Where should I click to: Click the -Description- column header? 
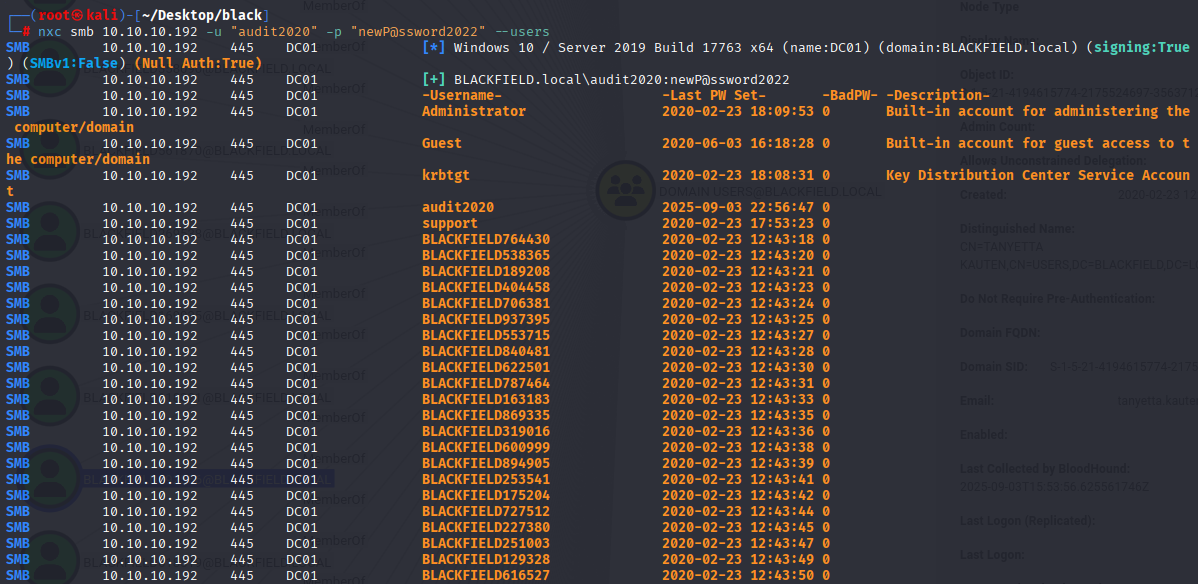pos(938,96)
